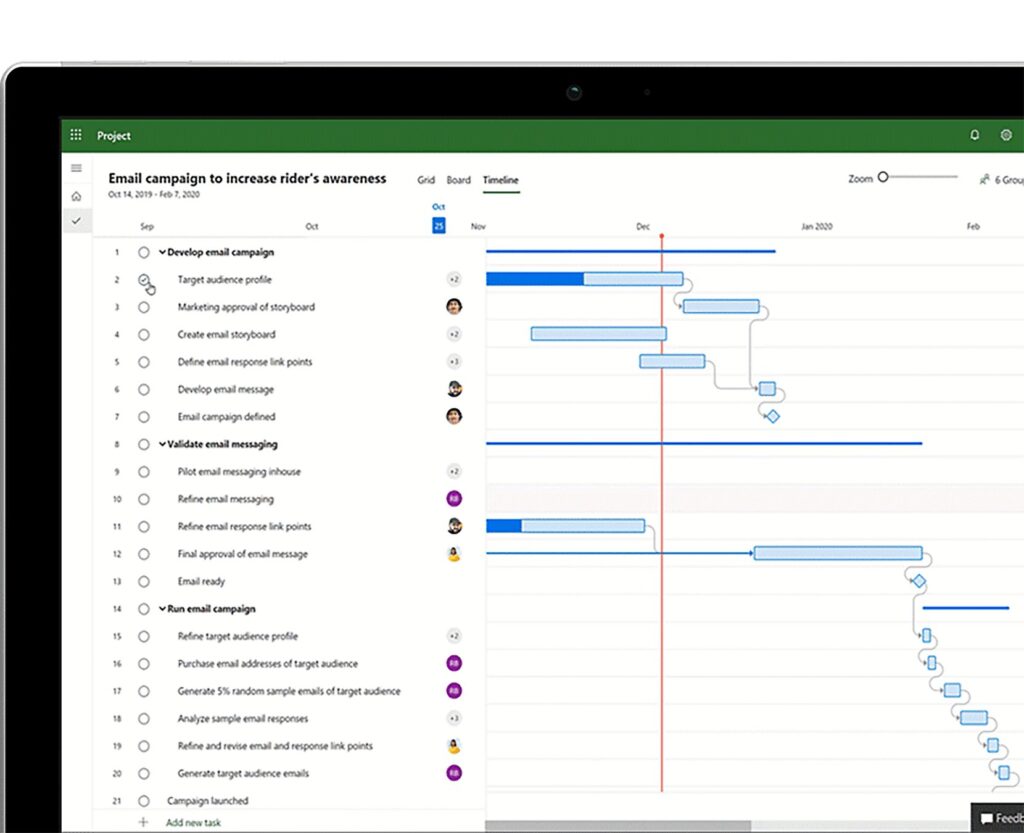The height and width of the screenshot is (833, 1024).
Task: Open the assignee avatar for Develop email message
Action: pos(454,389)
